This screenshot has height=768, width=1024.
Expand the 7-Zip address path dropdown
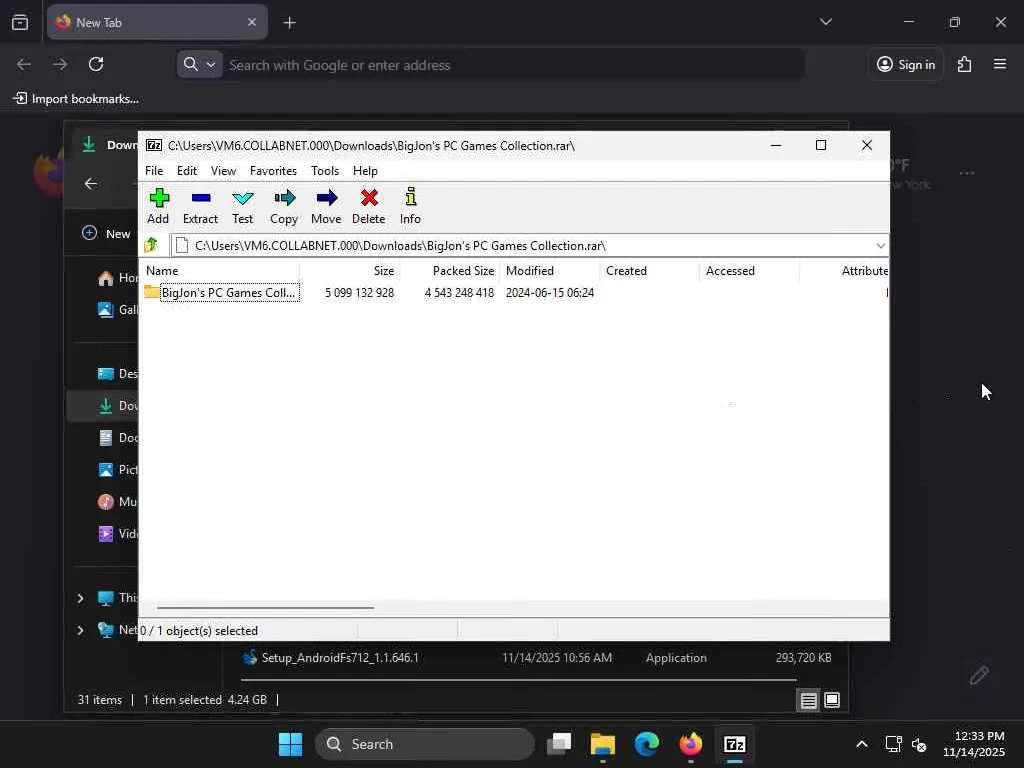880,246
